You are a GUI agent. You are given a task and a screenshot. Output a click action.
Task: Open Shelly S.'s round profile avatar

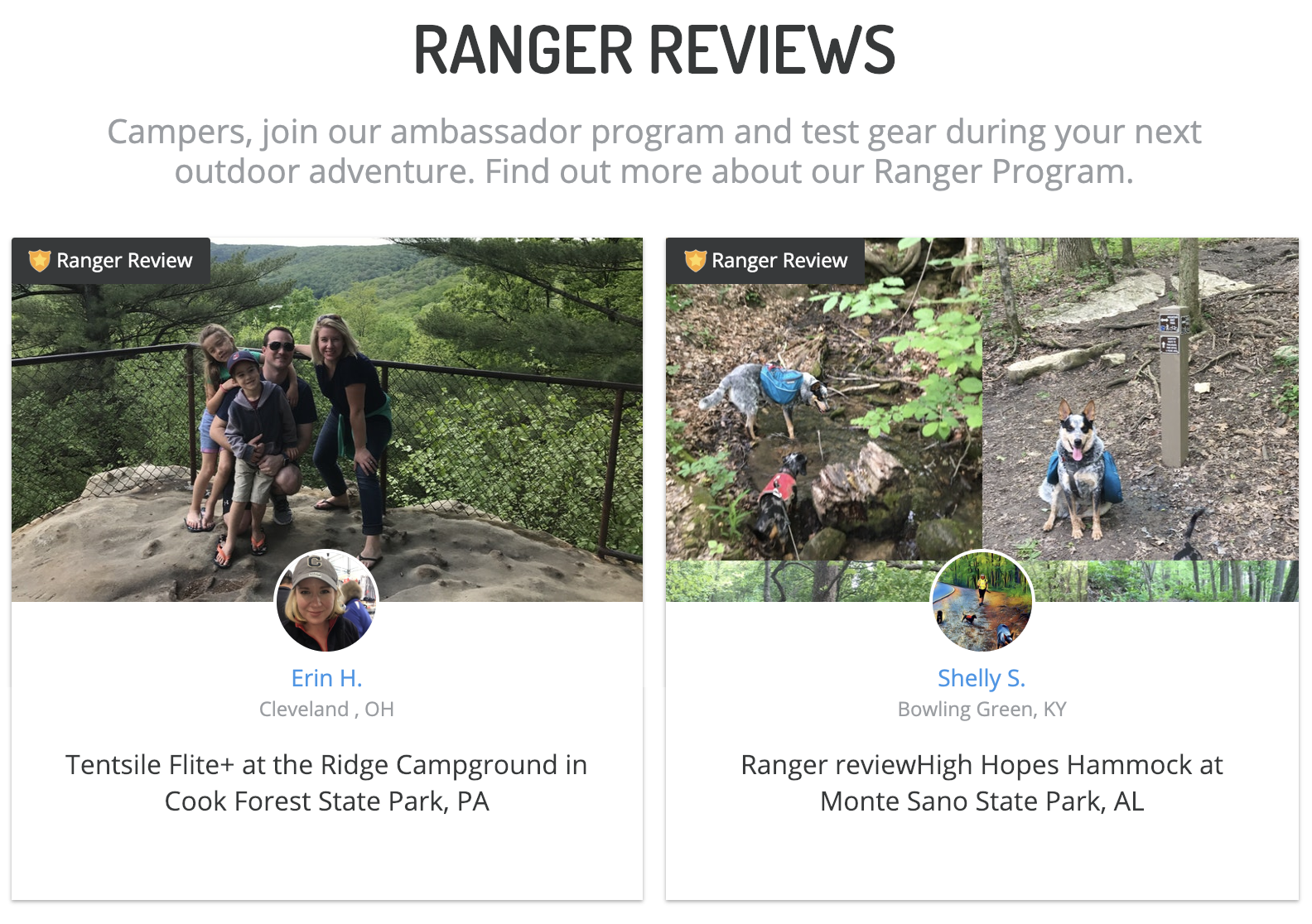[982, 601]
